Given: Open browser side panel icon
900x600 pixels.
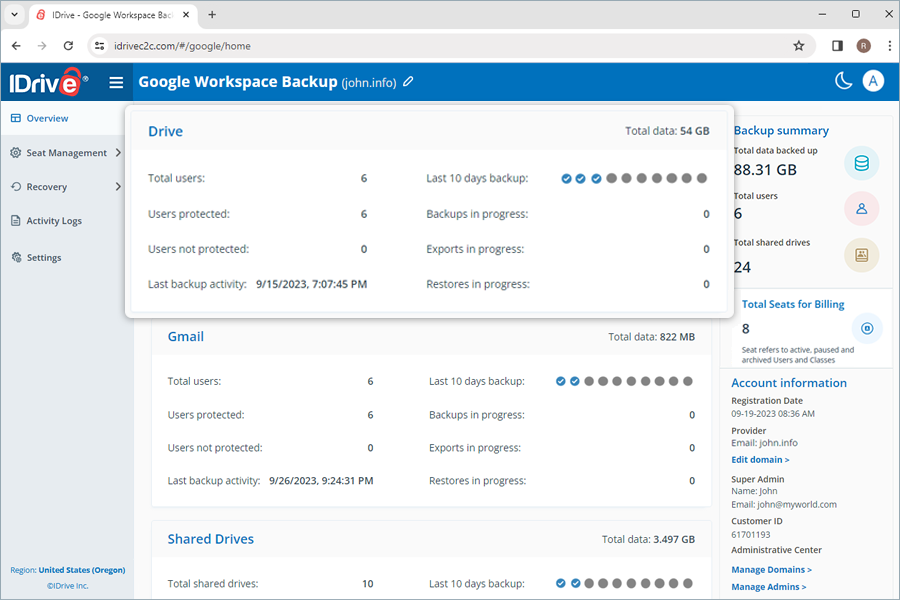Looking at the screenshot, I should [837, 46].
